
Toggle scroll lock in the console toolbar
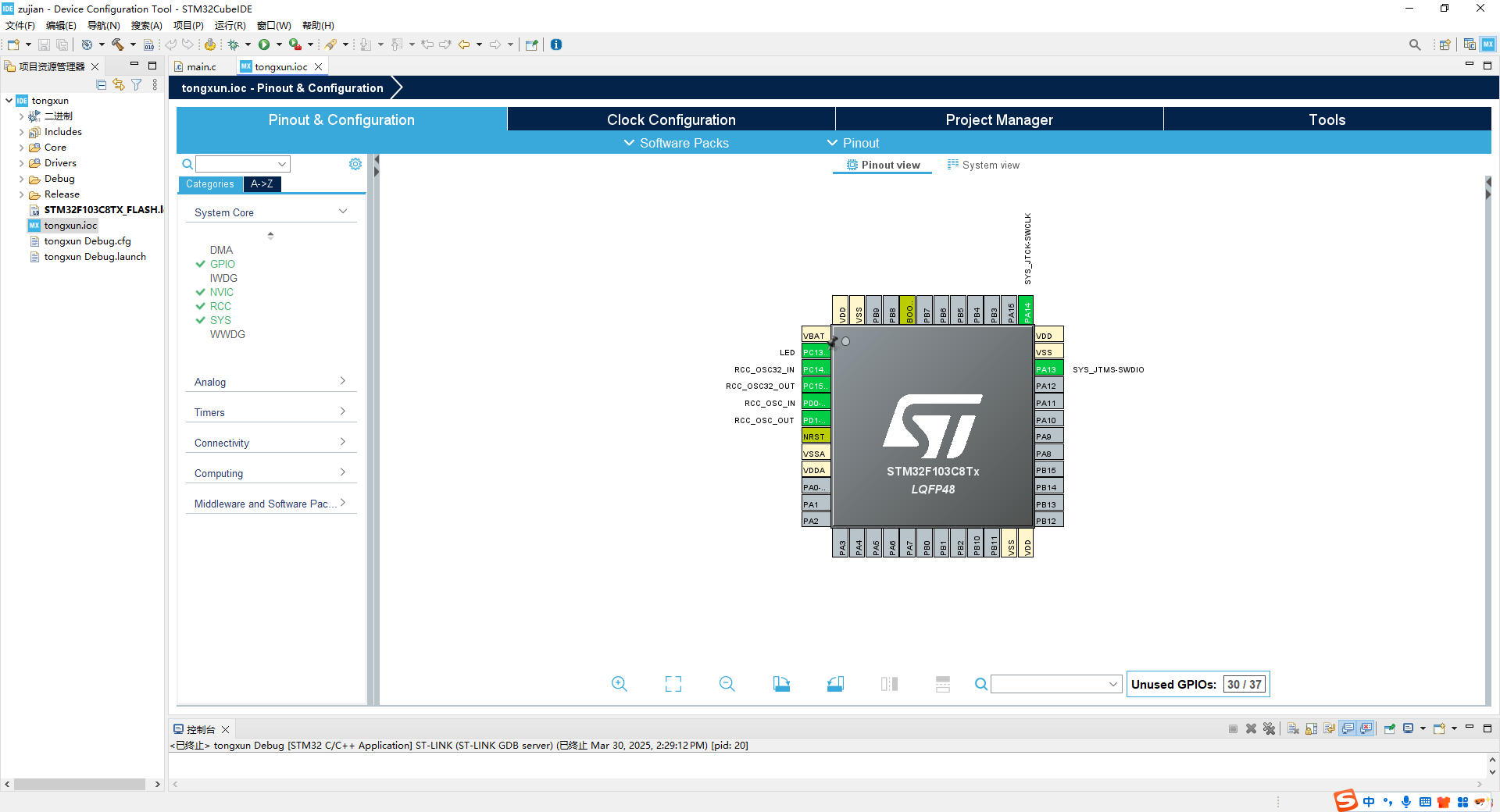(x=1309, y=728)
